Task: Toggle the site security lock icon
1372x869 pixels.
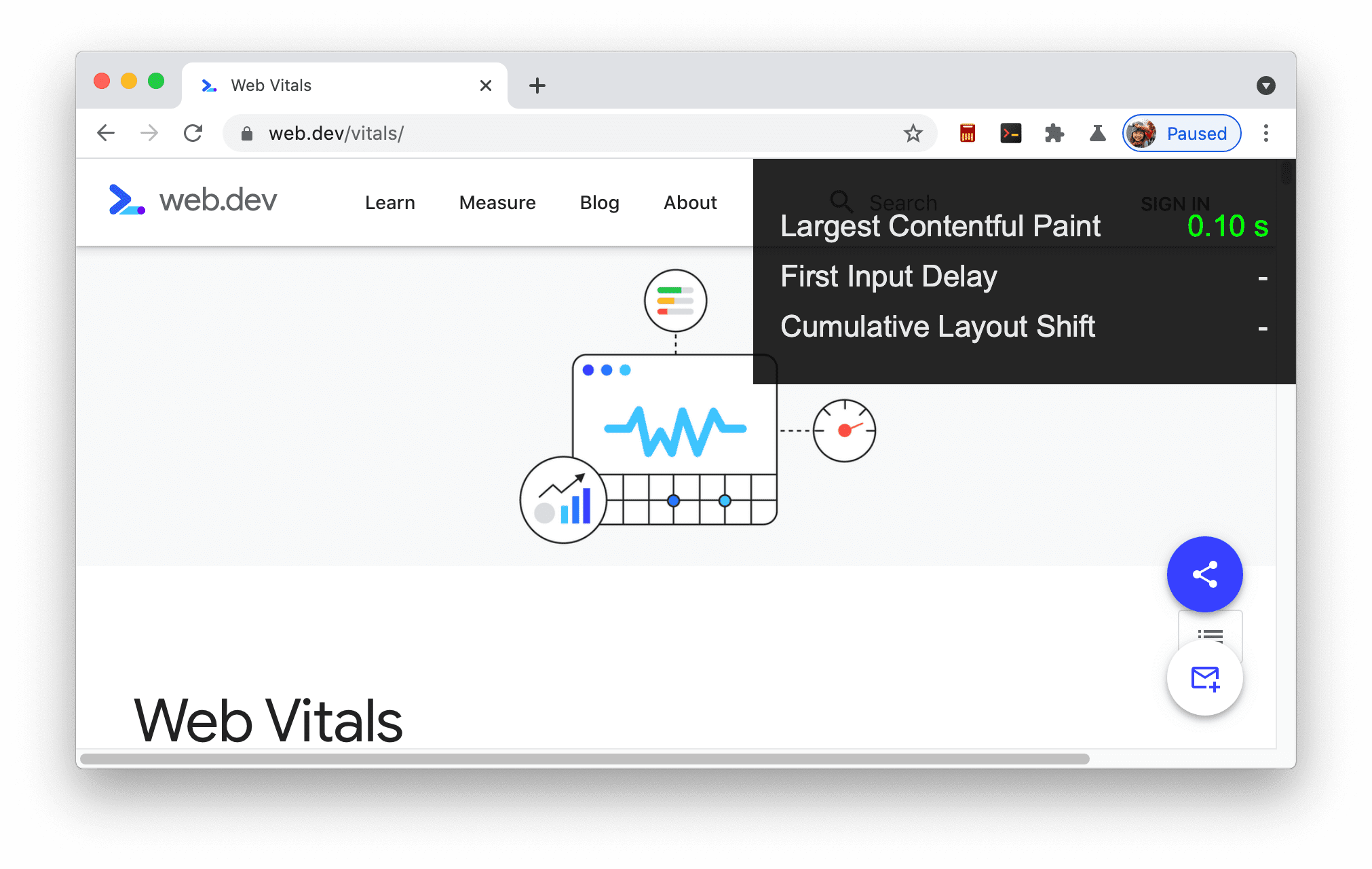Action: (x=246, y=133)
